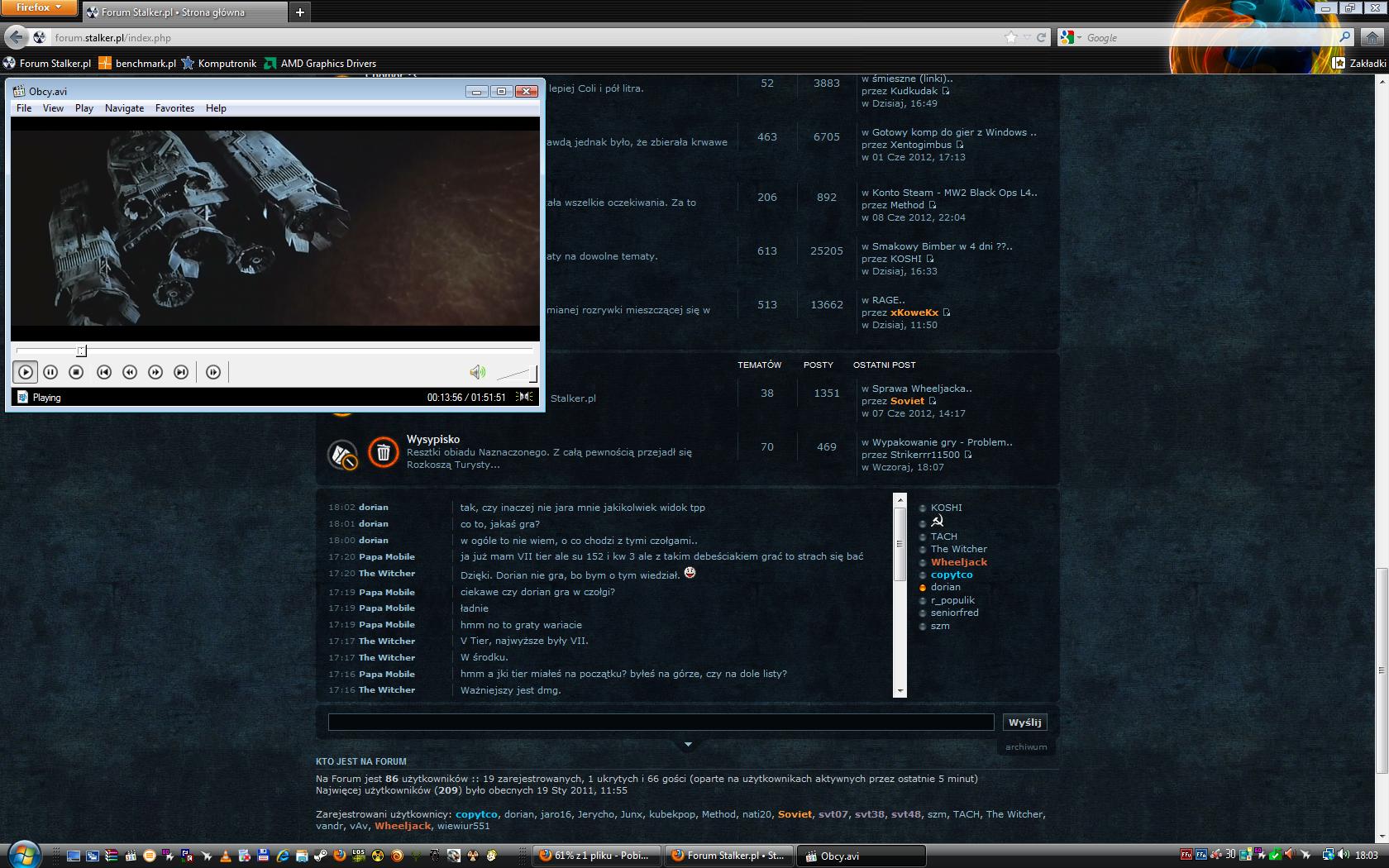Skip to next item in media player

point(181,372)
